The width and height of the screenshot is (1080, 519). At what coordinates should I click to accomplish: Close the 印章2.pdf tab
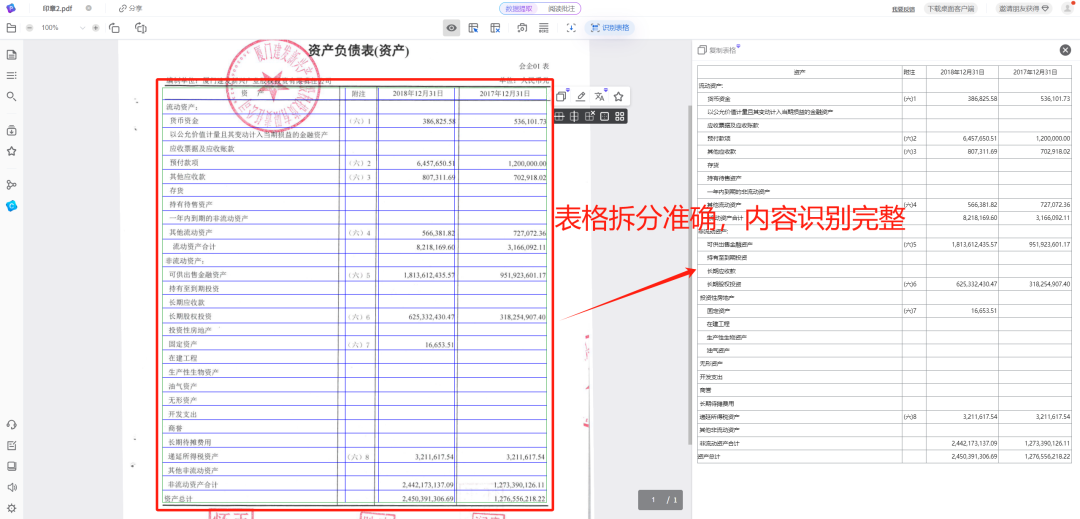(x=89, y=8)
